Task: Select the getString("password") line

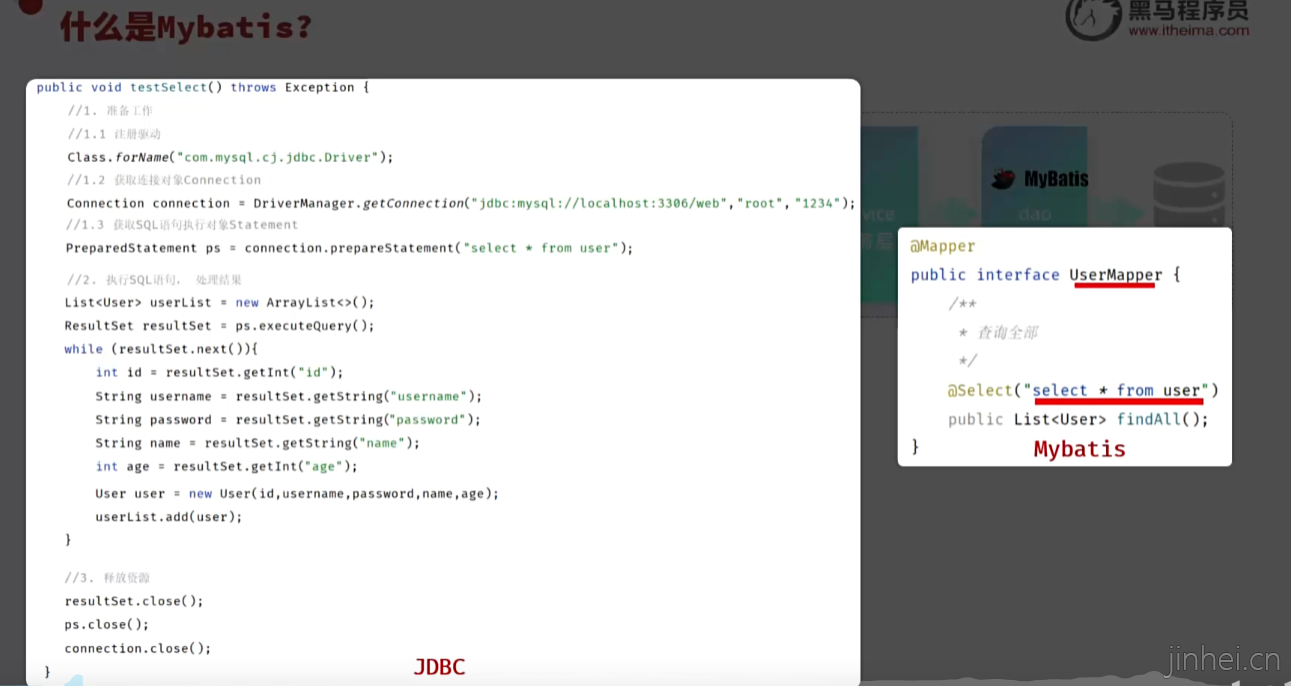Action: 288,420
